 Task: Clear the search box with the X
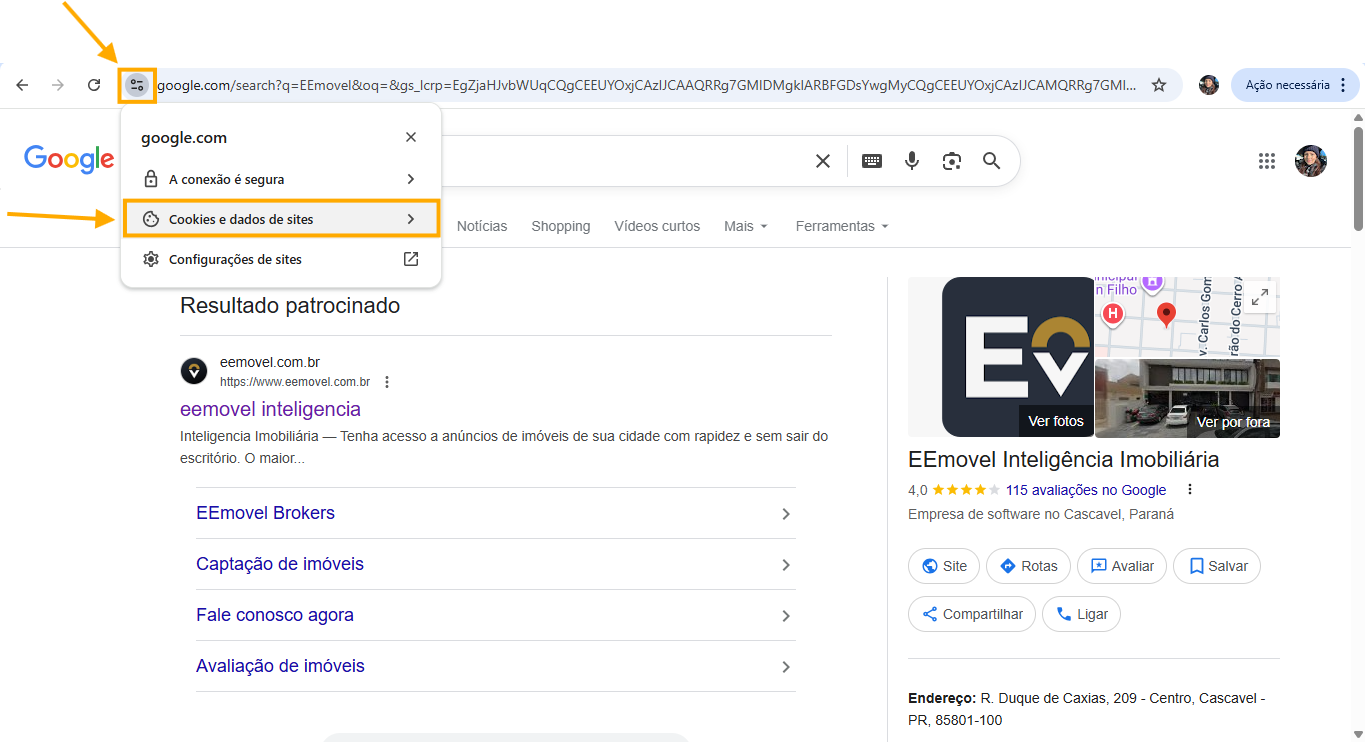pyautogui.click(x=823, y=161)
